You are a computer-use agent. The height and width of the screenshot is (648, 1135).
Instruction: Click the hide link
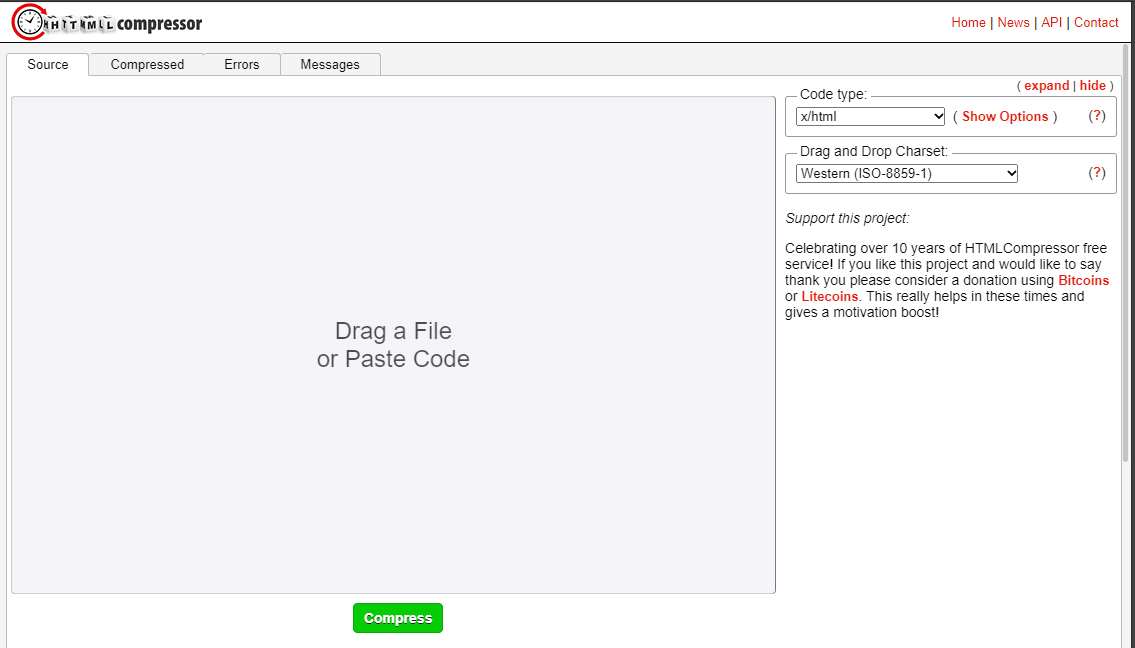tap(1092, 85)
